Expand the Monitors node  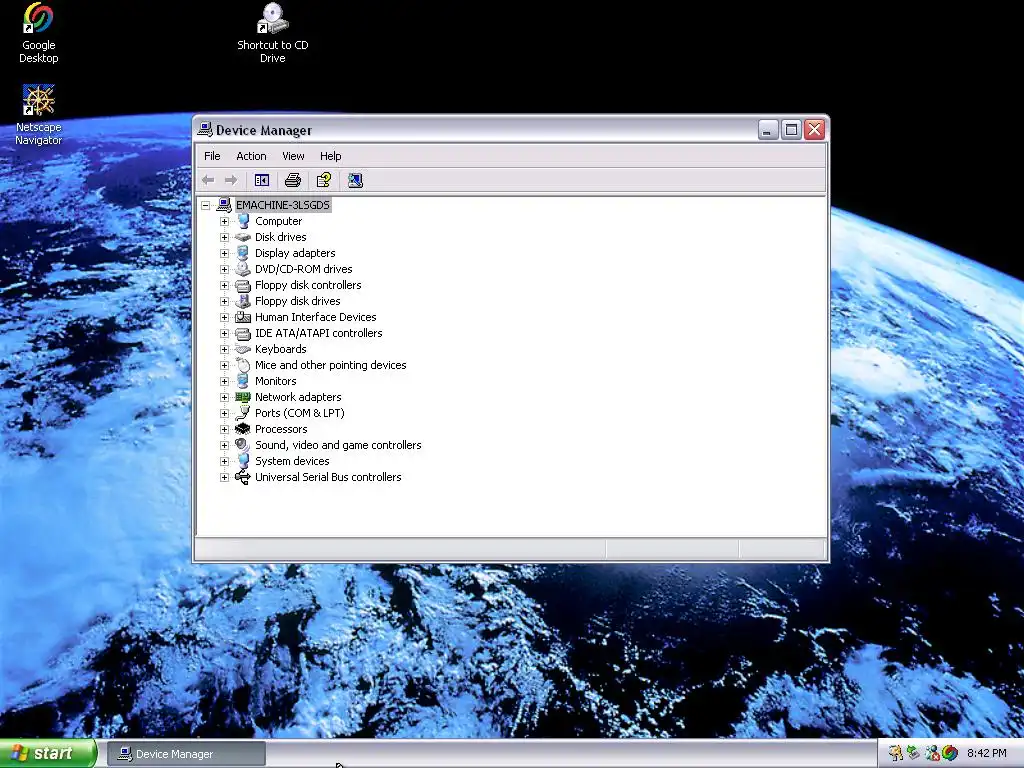(x=225, y=381)
